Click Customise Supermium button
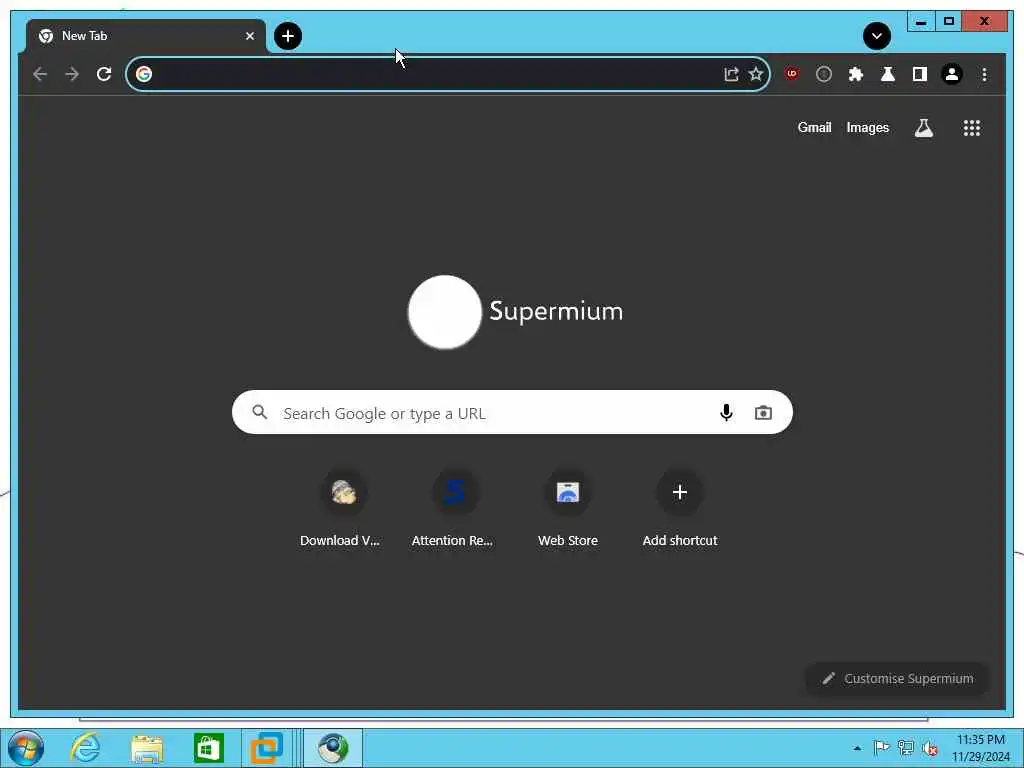Image resolution: width=1024 pixels, height=768 pixels. pyautogui.click(x=897, y=679)
